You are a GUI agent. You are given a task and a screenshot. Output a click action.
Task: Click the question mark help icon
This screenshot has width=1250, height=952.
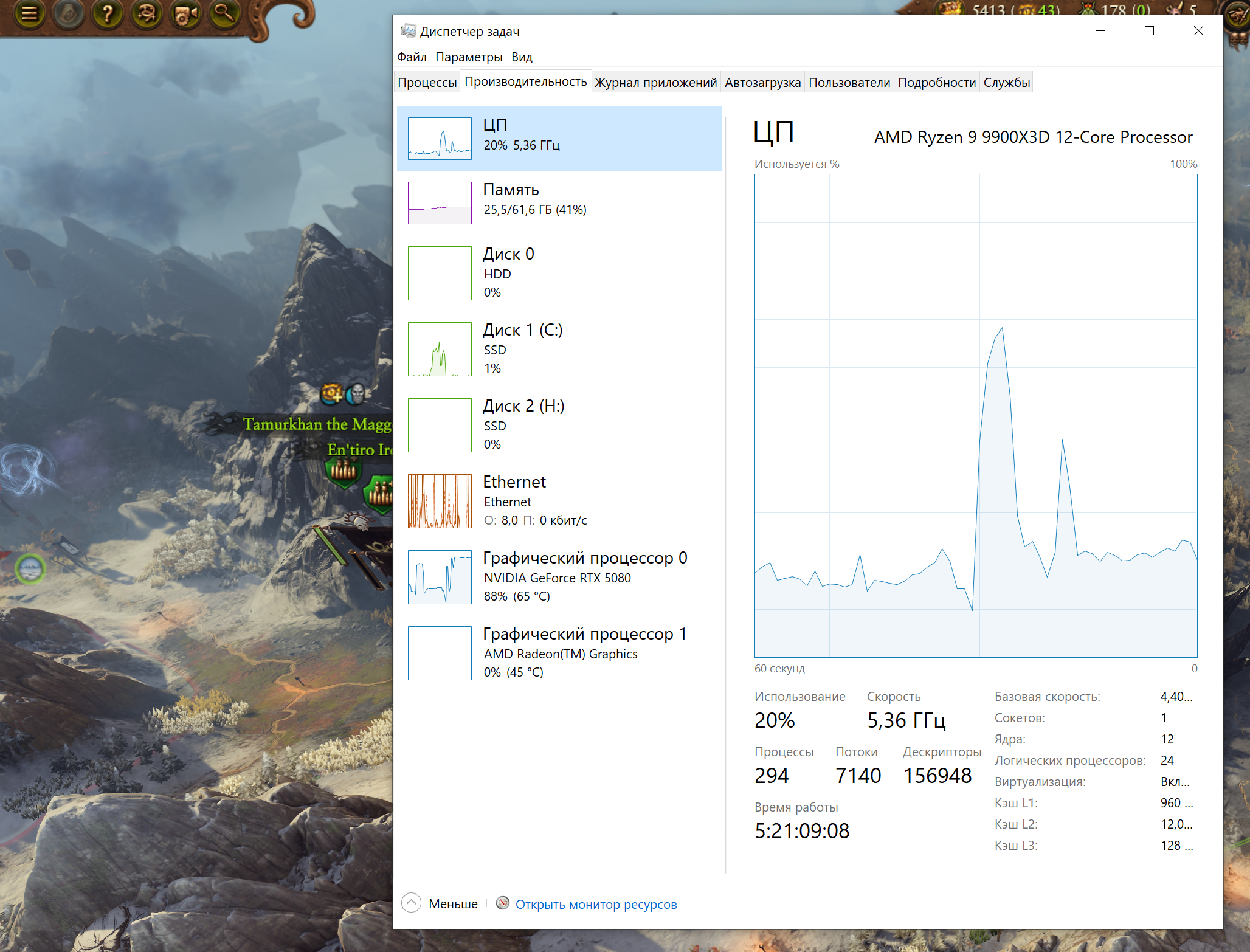(x=107, y=13)
